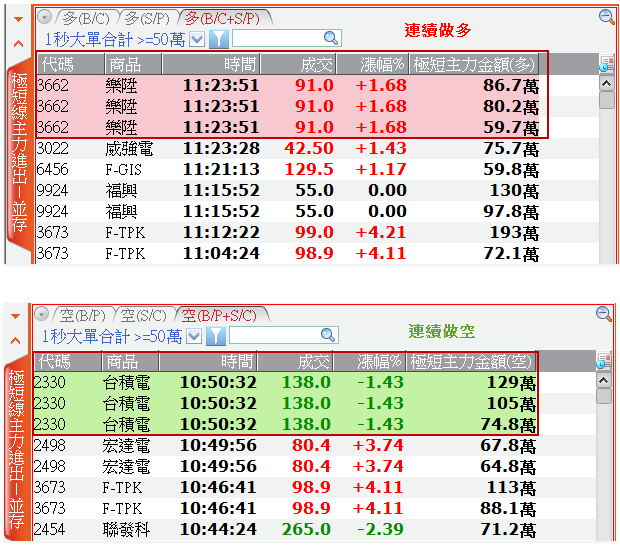Collapse top sidebar using the down arrow
The height and width of the screenshot is (547, 620).
(x=17, y=17)
